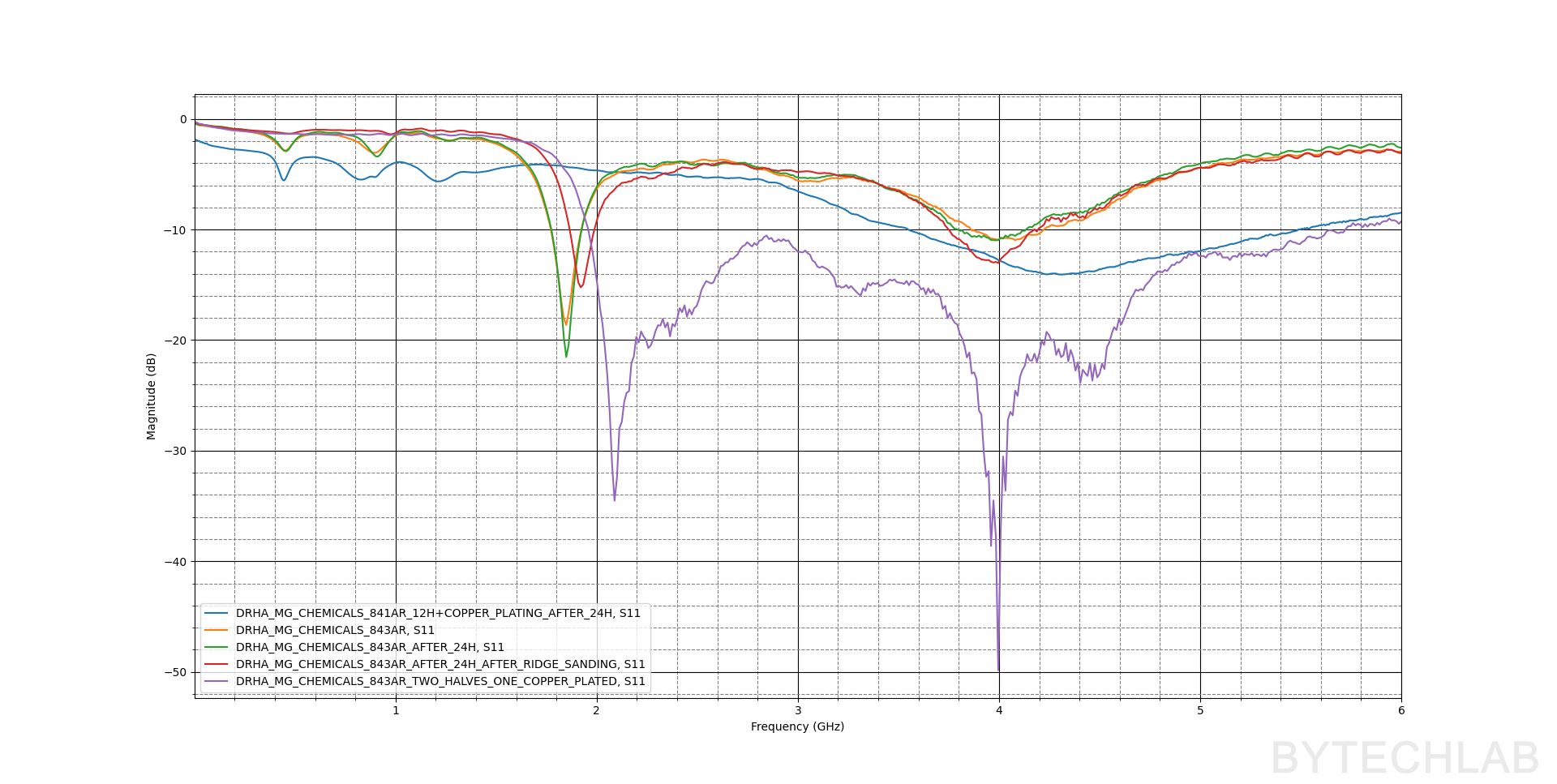Screen dimensions: 1557x784
Task: Select the DRHA_MG_CHEMICALS_843AR, S11 legend label
Action: [335, 630]
